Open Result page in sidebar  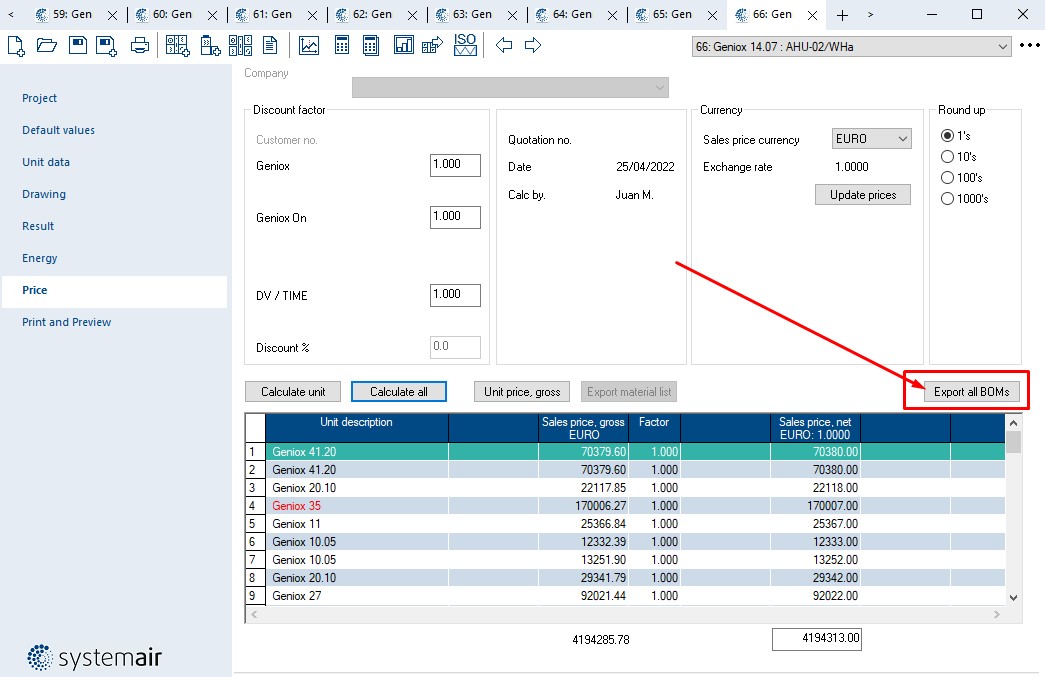pyautogui.click(x=37, y=226)
